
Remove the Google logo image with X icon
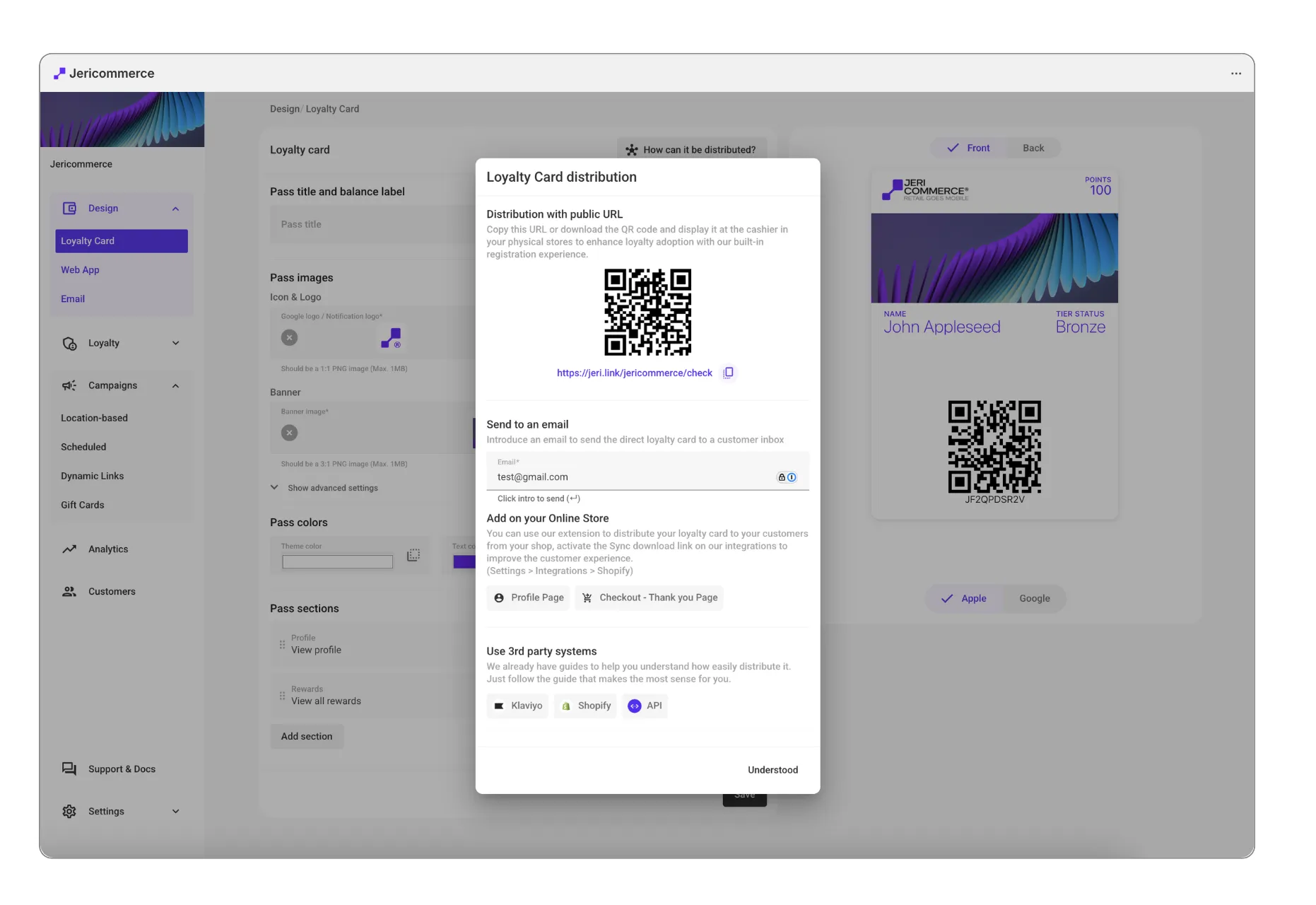pyautogui.click(x=289, y=338)
